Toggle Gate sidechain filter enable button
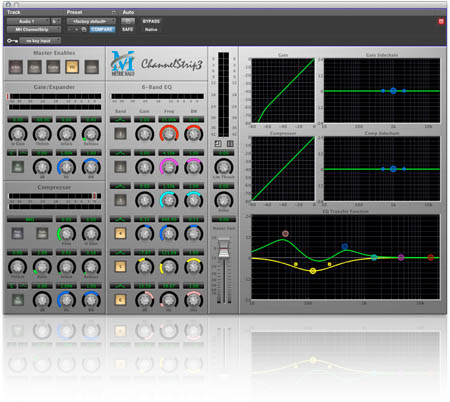This screenshot has width=450, height=402. click(x=17, y=167)
